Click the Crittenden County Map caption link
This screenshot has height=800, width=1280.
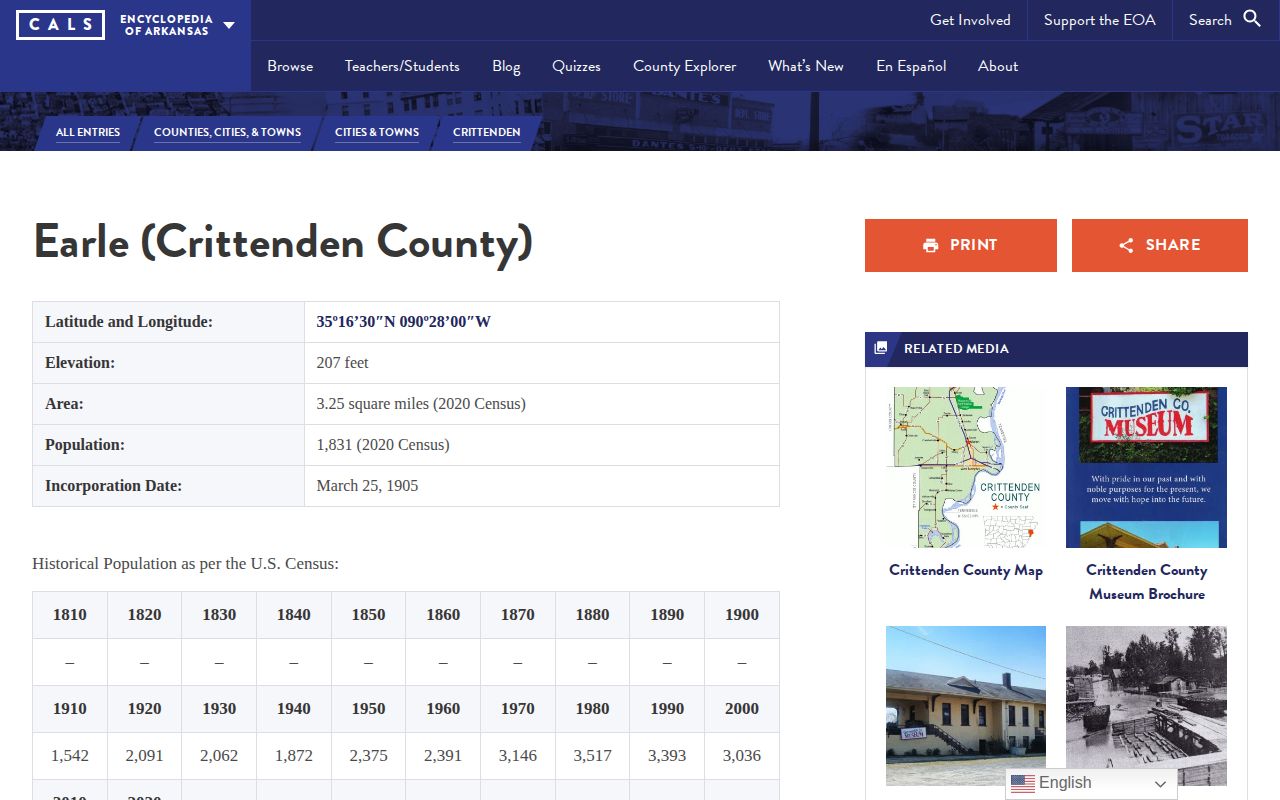(966, 570)
